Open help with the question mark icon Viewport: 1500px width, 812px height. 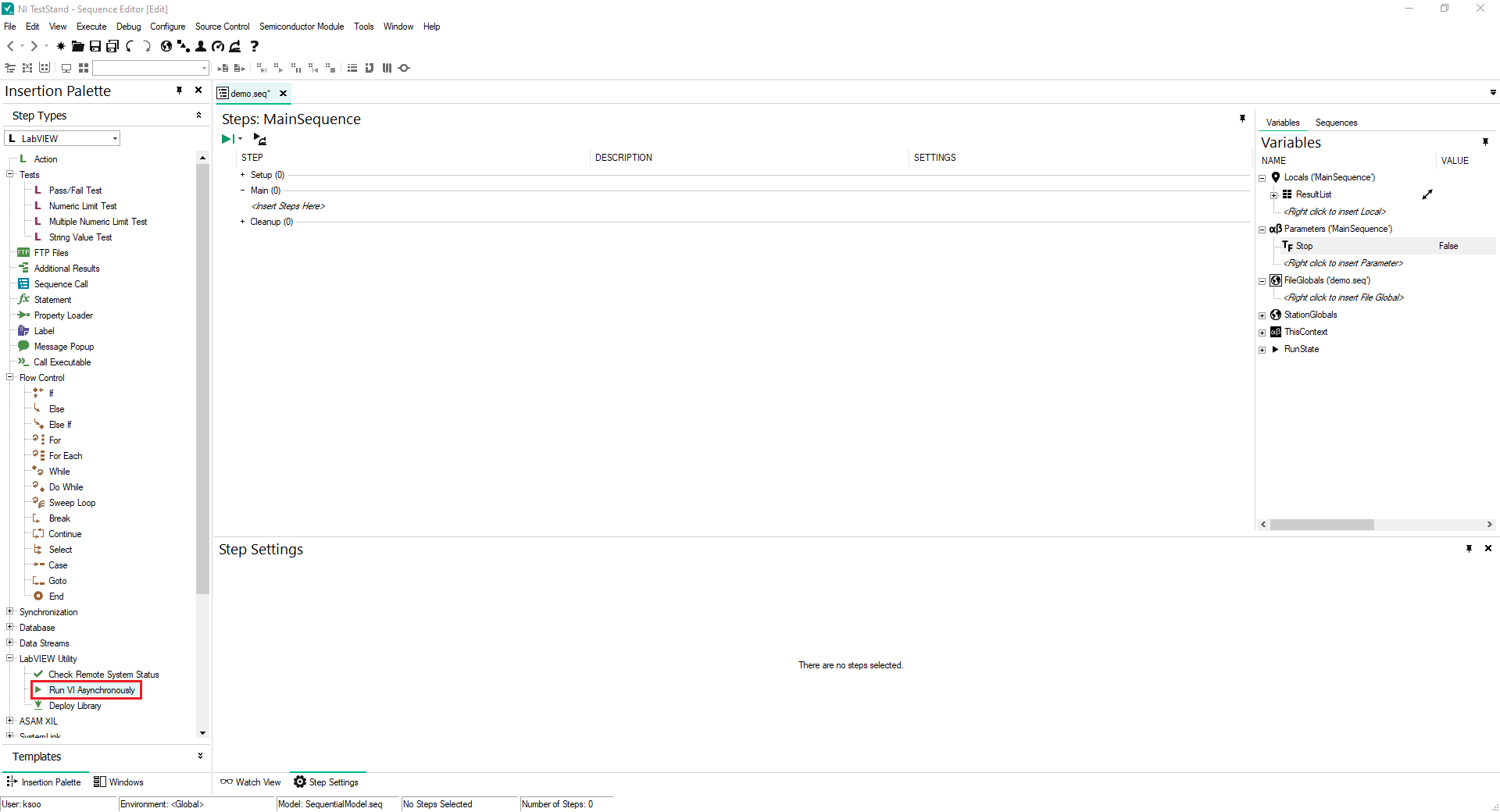(x=254, y=47)
